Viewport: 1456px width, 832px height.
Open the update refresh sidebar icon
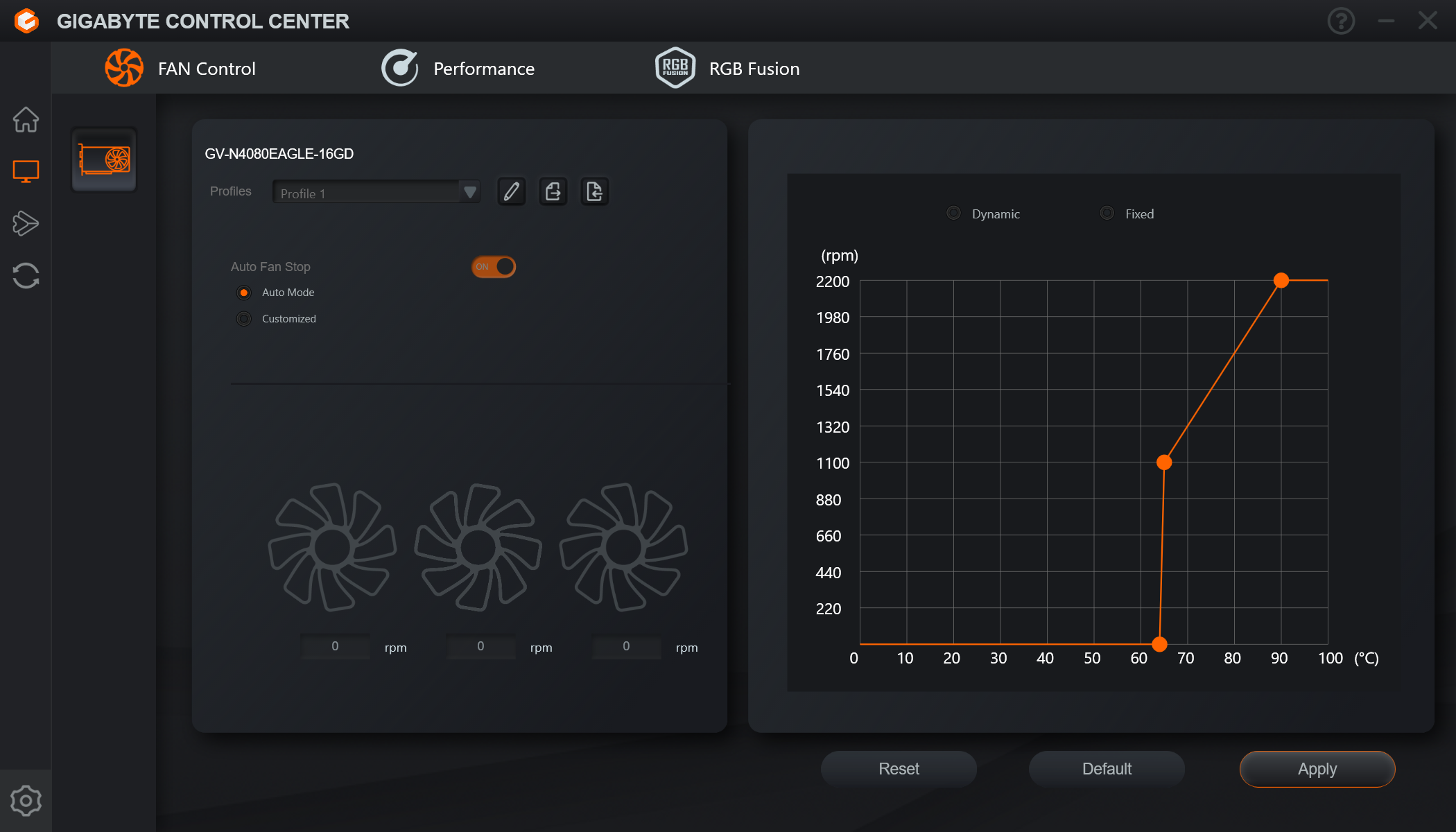click(x=26, y=275)
